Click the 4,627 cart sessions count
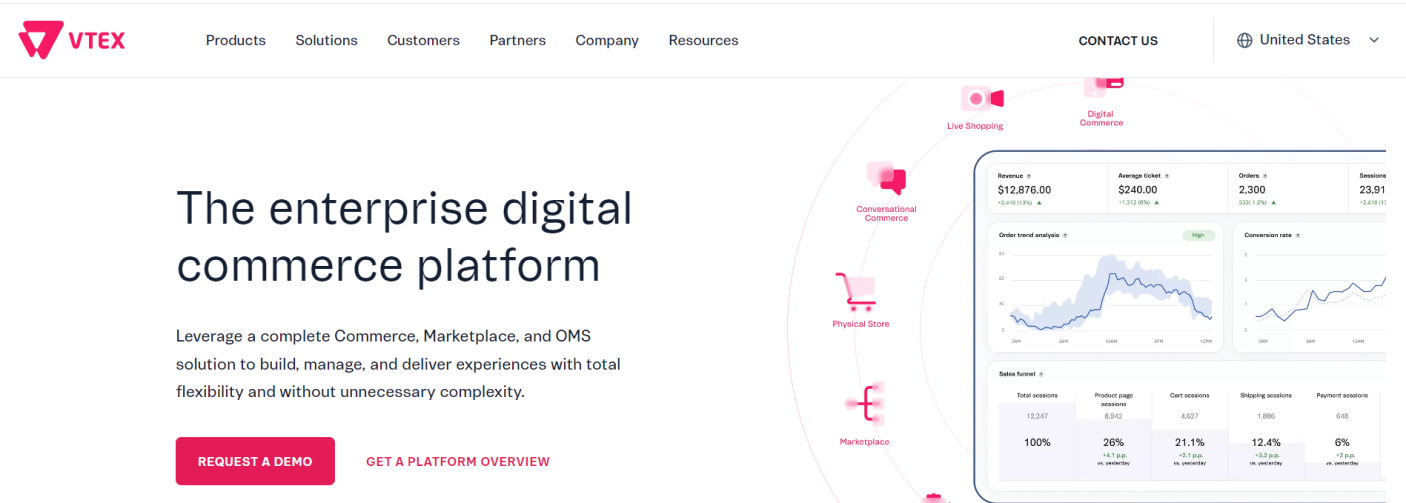1406x503 pixels. click(x=1189, y=416)
